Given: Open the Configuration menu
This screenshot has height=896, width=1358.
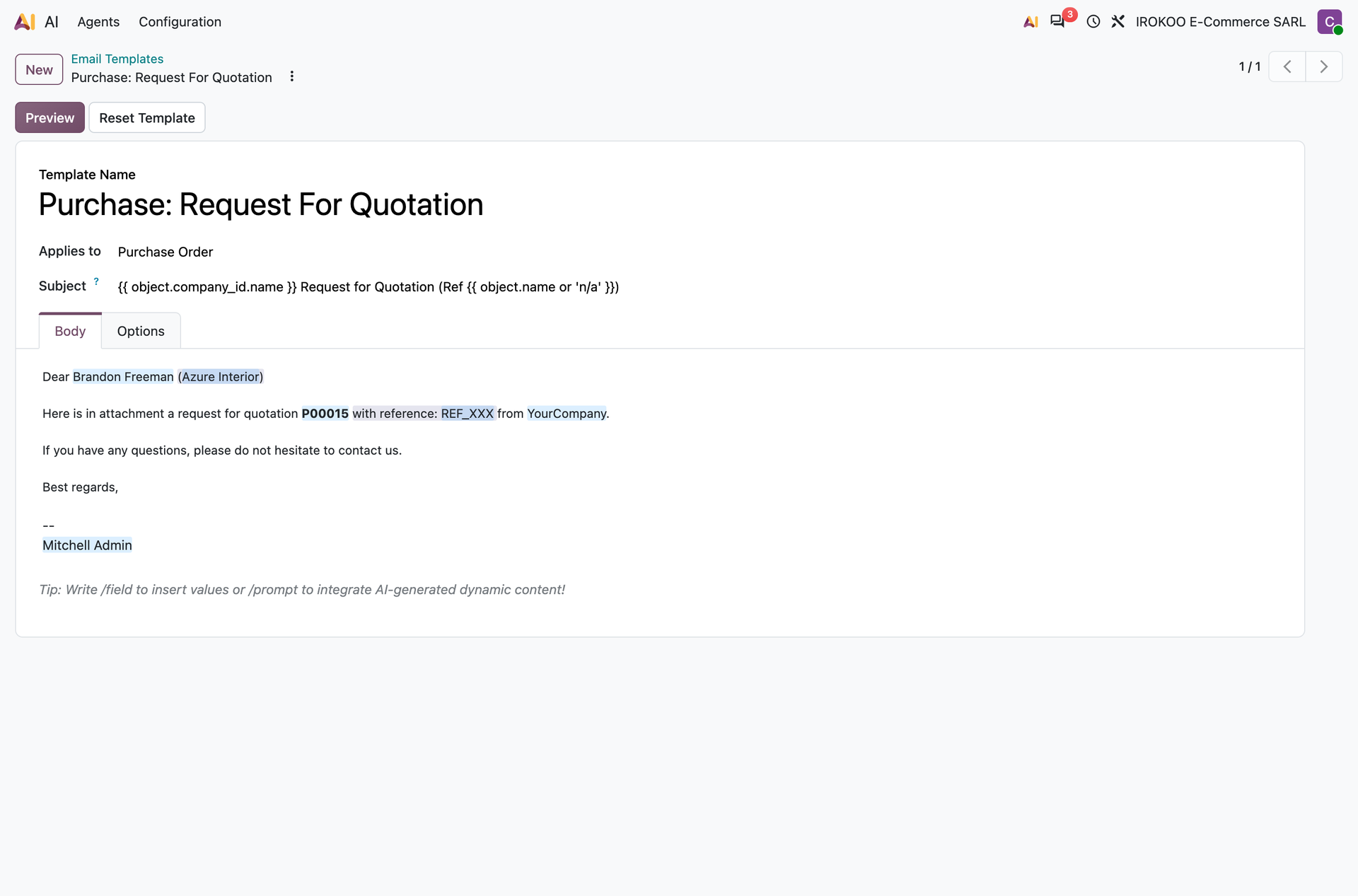Looking at the screenshot, I should point(180,22).
